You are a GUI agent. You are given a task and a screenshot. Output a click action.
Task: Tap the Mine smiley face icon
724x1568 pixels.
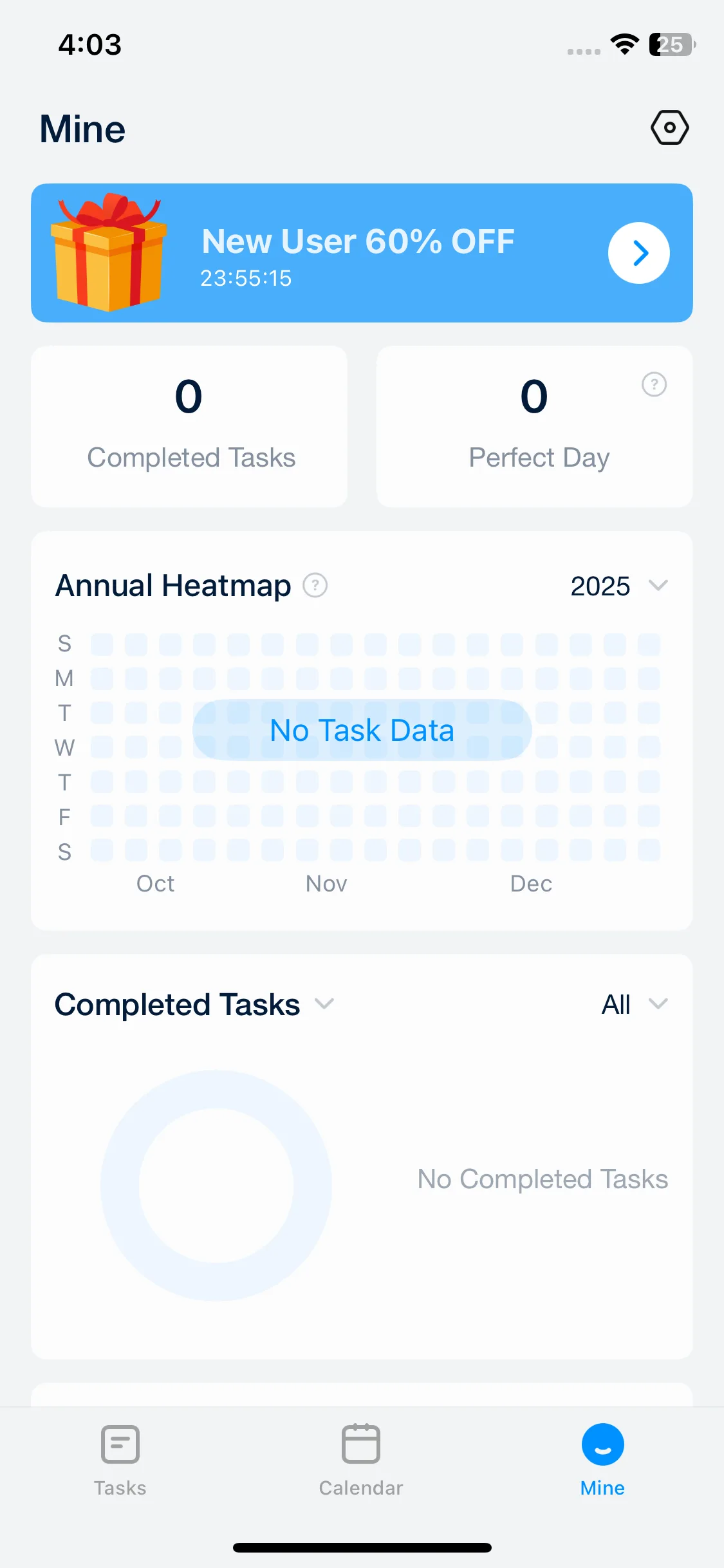click(602, 1444)
